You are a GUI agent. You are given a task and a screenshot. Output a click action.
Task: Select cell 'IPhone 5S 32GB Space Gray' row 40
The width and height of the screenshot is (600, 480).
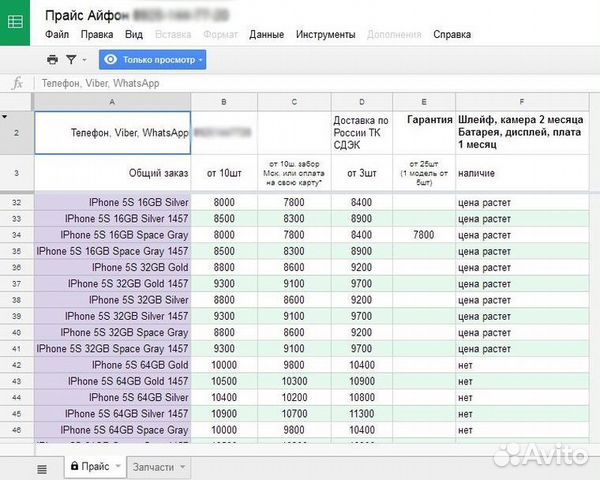(x=112, y=333)
